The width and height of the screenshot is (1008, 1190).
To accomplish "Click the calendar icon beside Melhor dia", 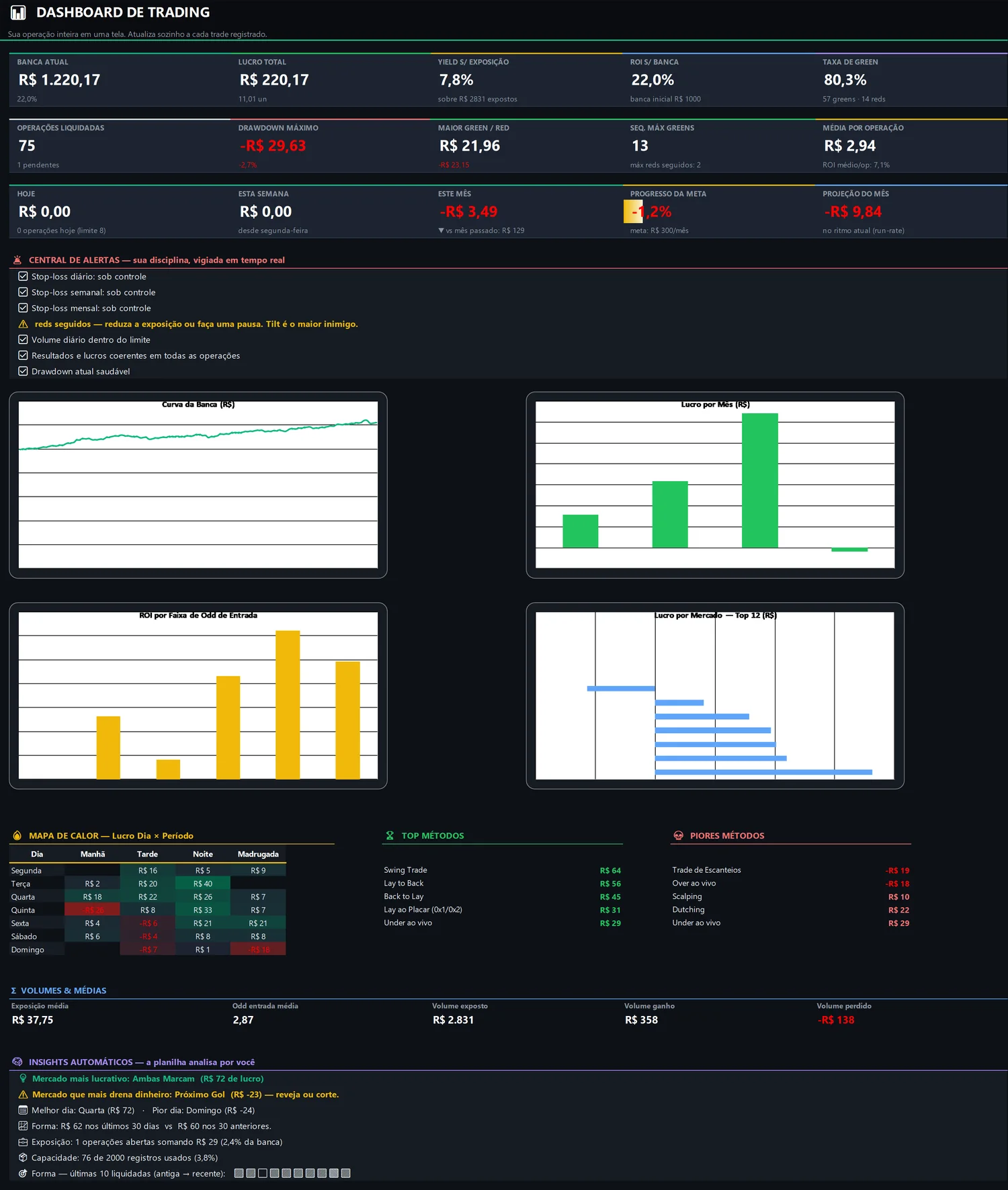I will pyautogui.click(x=23, y=1111).
